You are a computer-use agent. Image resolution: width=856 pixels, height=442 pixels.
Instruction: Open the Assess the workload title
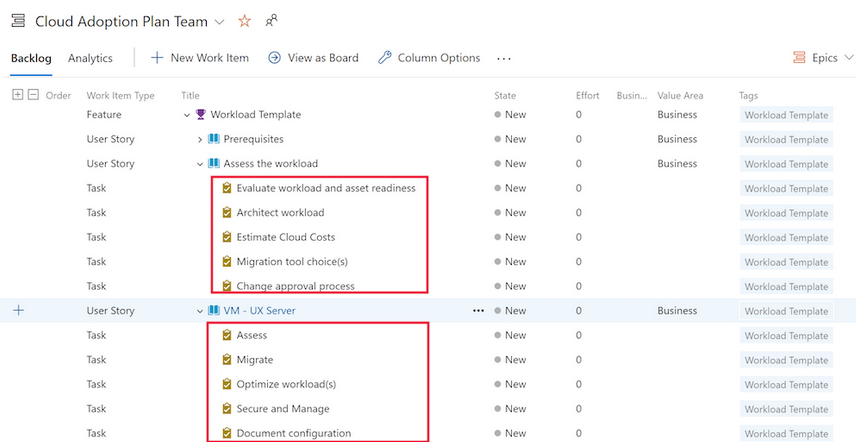(270, 163)
